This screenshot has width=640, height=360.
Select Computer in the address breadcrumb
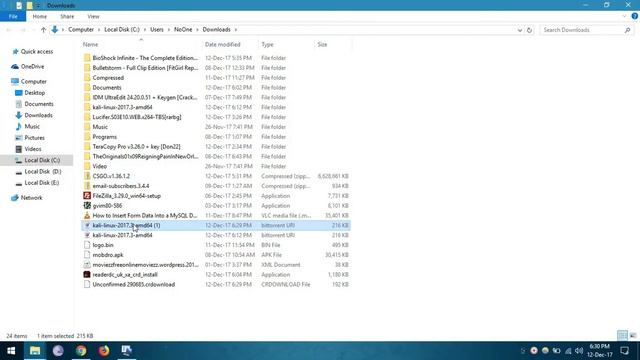(81, 29)
